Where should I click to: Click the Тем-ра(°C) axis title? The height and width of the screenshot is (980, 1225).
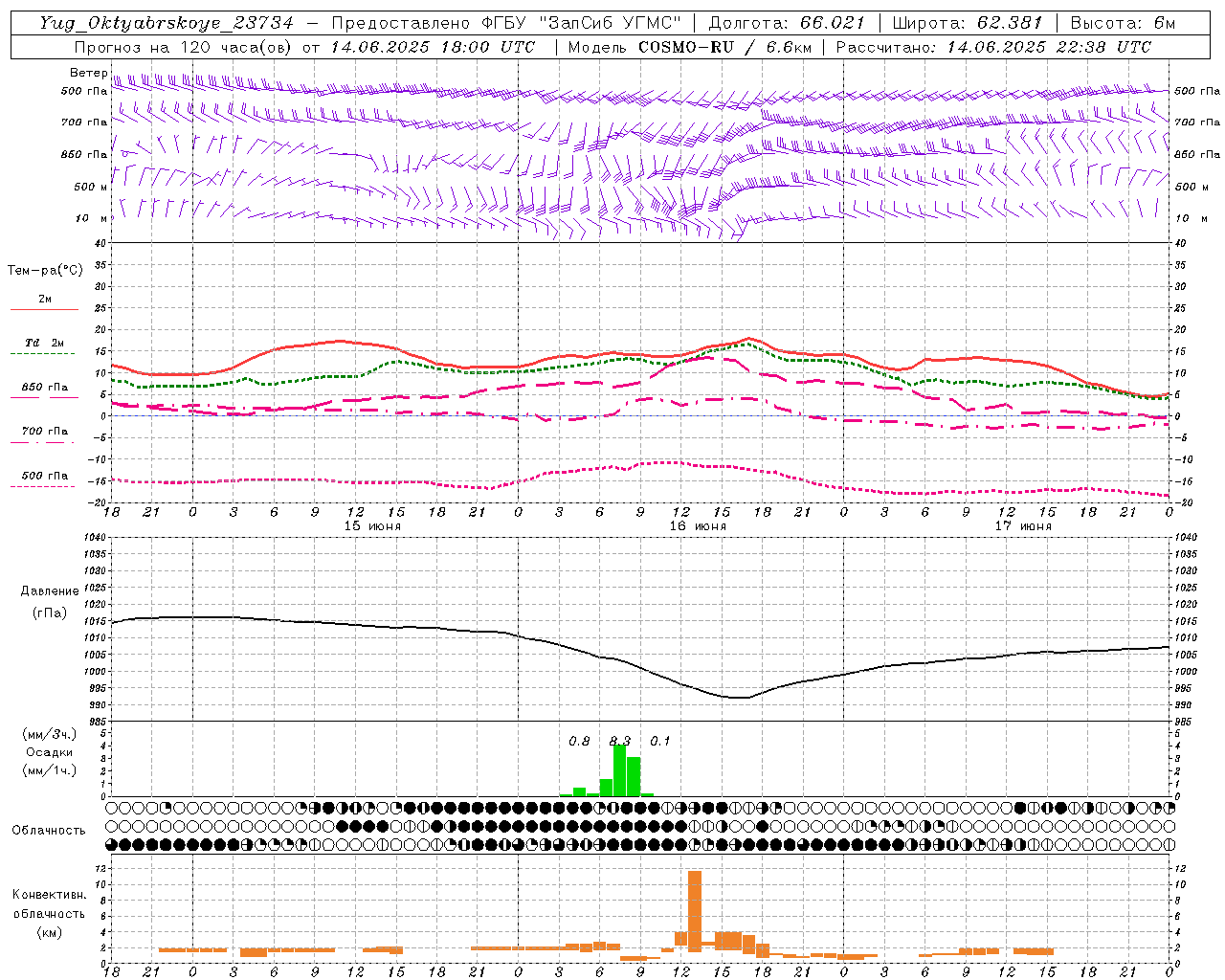tap(45, 271)
